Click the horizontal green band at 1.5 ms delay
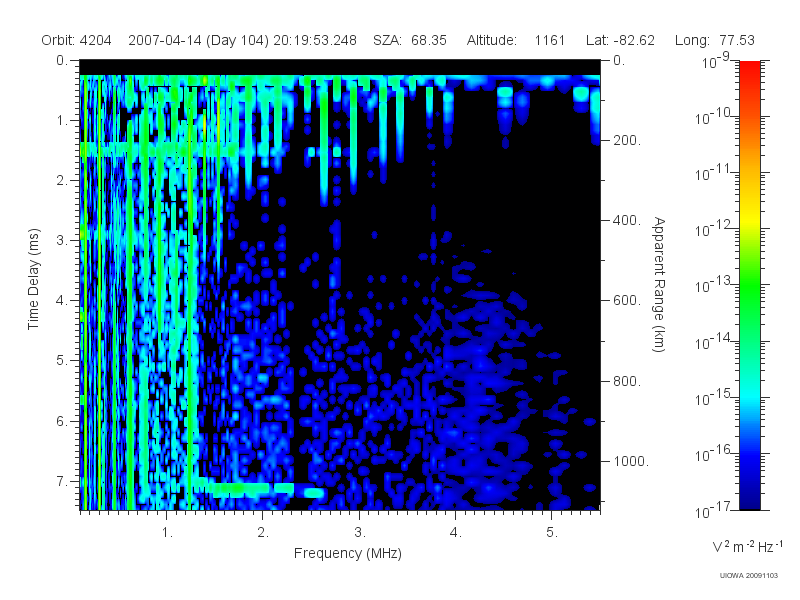800x600 pixels. (158, 149)
